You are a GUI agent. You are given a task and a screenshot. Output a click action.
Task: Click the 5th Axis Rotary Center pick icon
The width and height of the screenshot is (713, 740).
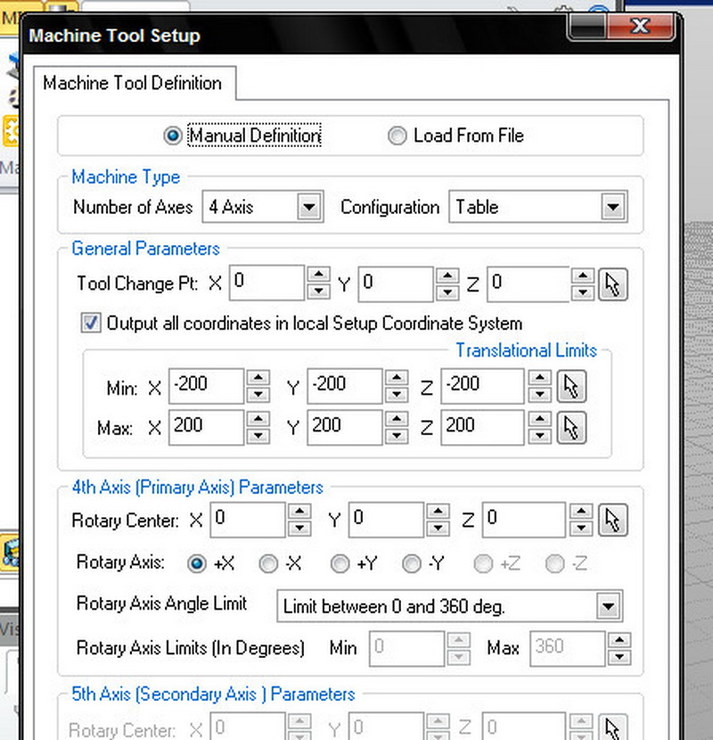click(612, 729)
